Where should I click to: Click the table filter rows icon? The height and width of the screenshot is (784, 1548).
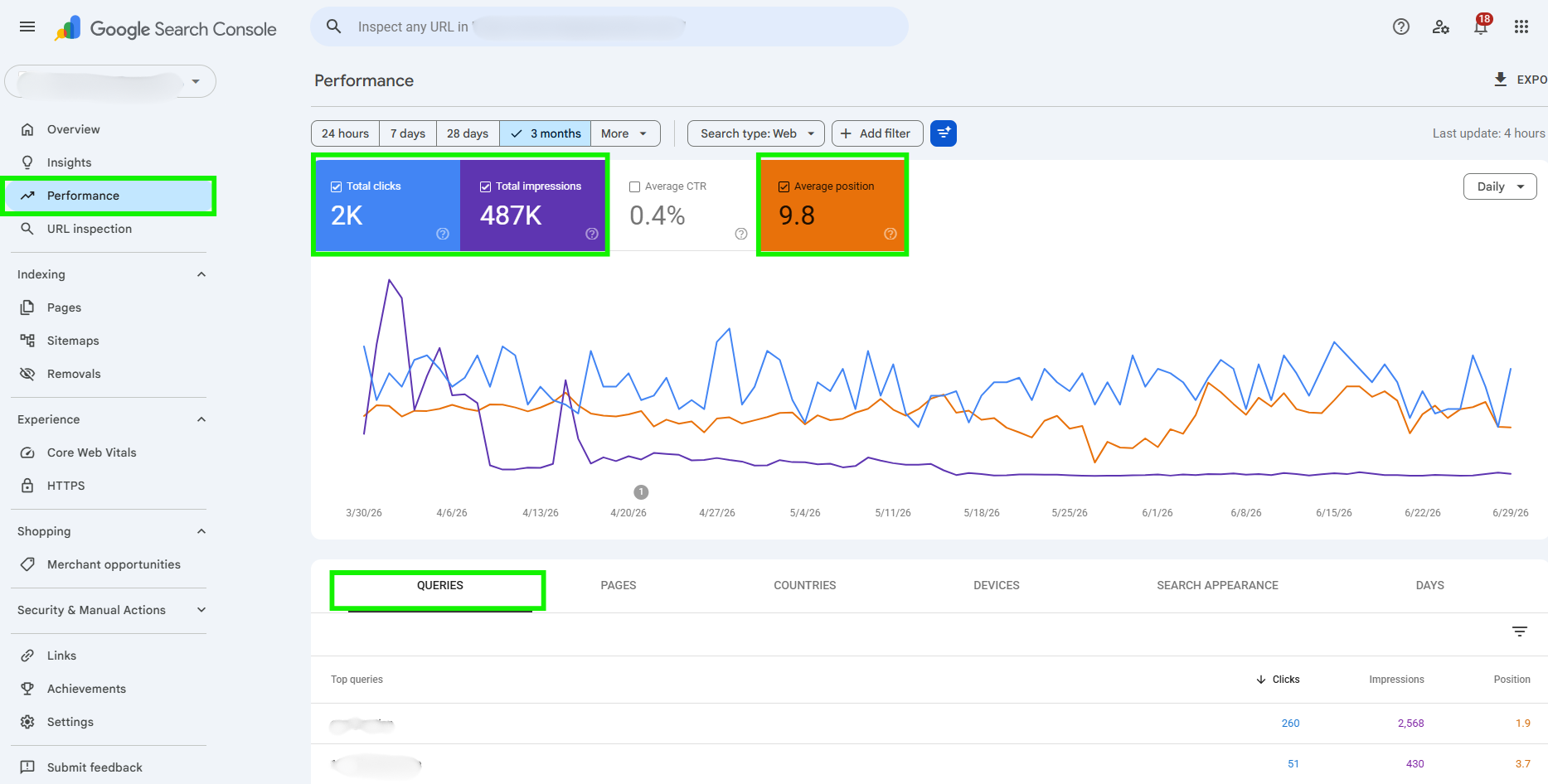[1520, 632]
